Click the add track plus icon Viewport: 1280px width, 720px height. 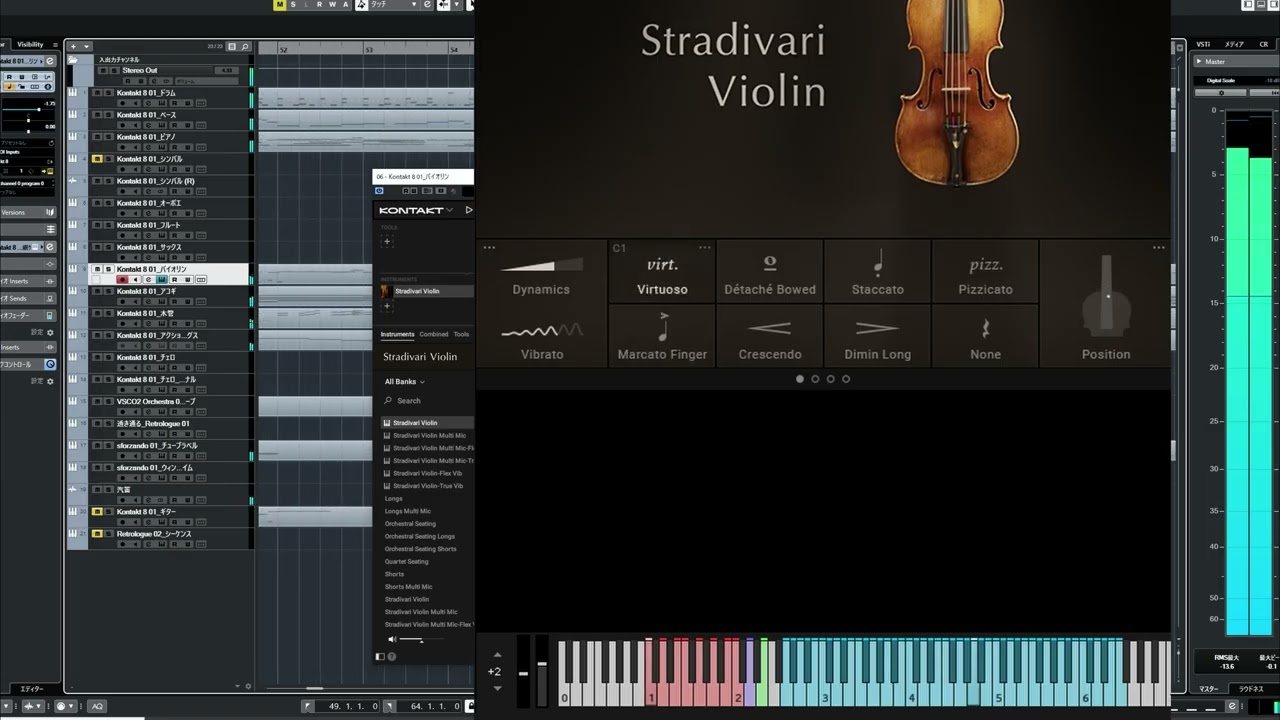tap(73, 46)
